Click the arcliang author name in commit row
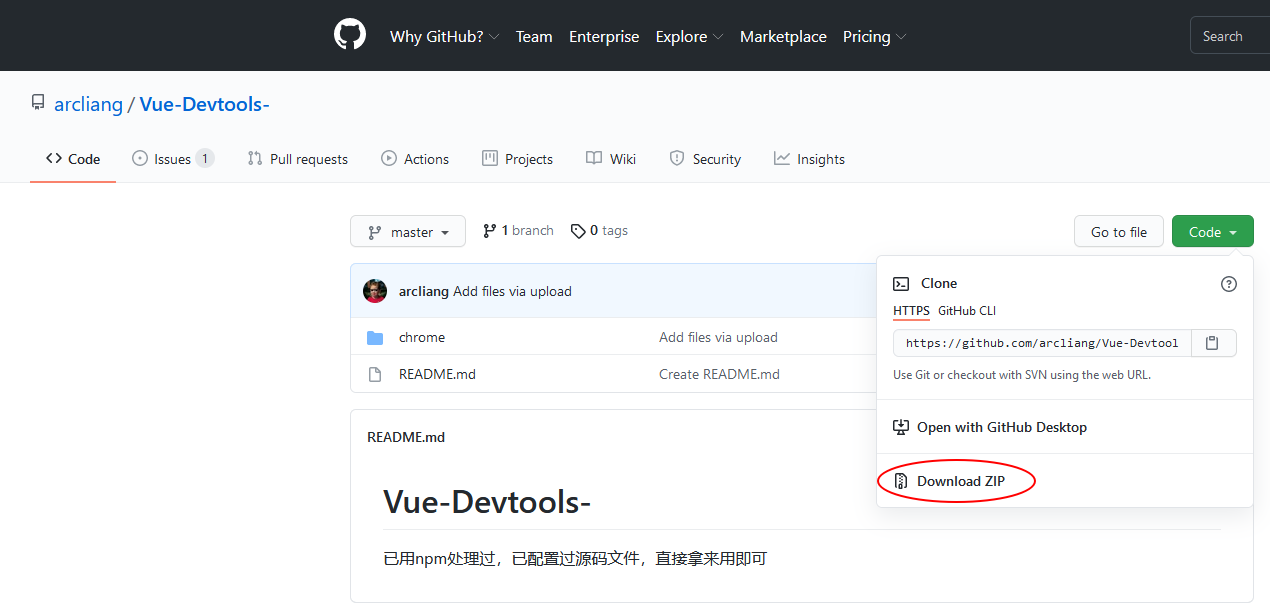The width and height of the screenshot is (1270, 607). pos(424,291)
